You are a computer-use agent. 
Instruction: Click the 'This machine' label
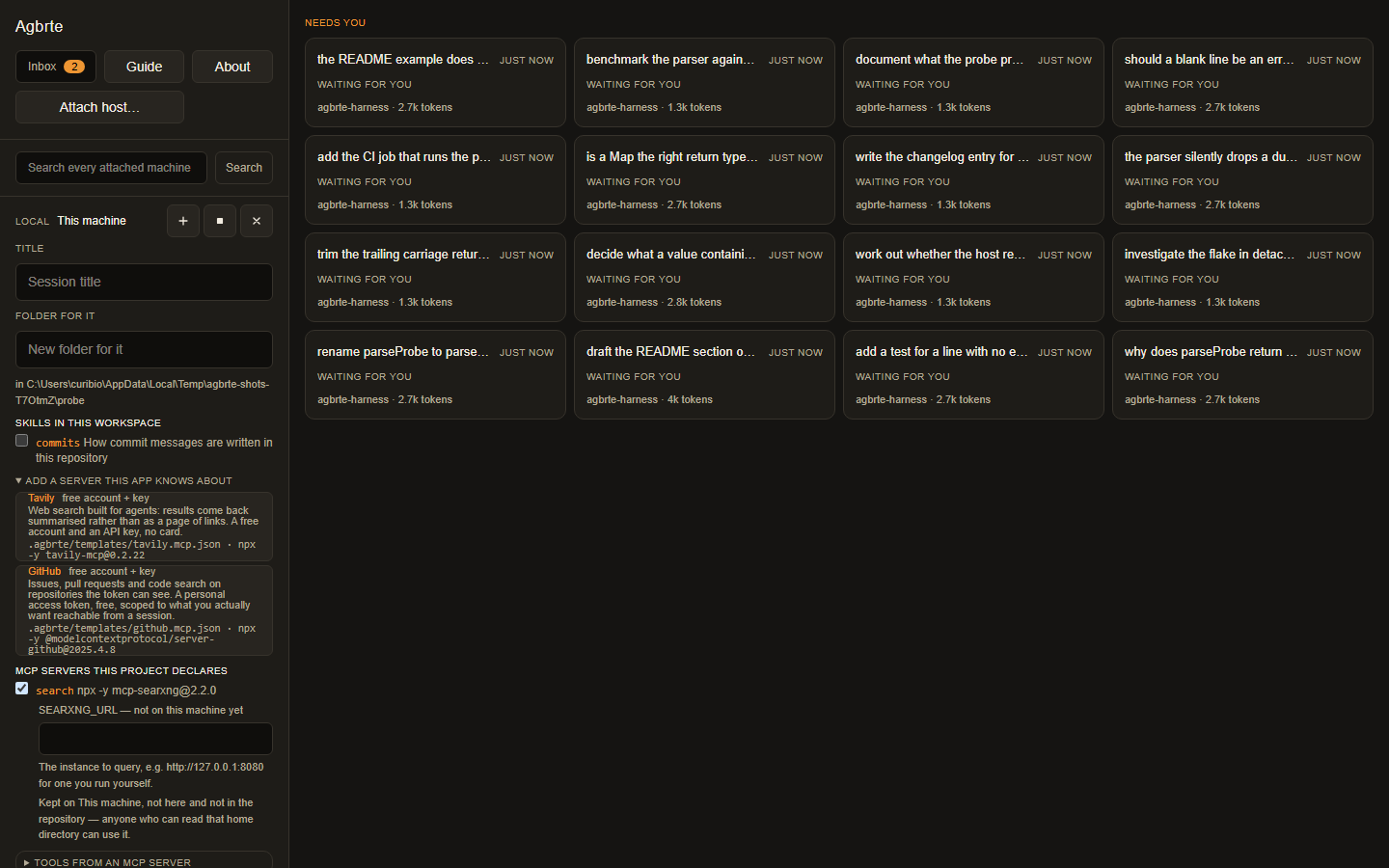92,221
